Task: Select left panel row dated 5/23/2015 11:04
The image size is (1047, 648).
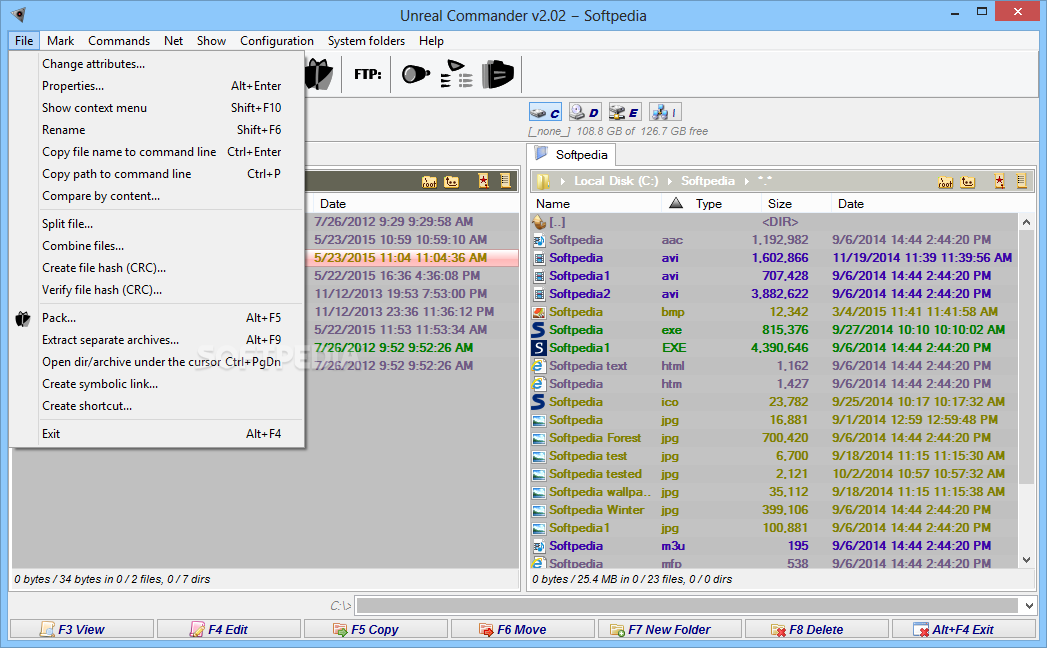Action: click(412, 258)
